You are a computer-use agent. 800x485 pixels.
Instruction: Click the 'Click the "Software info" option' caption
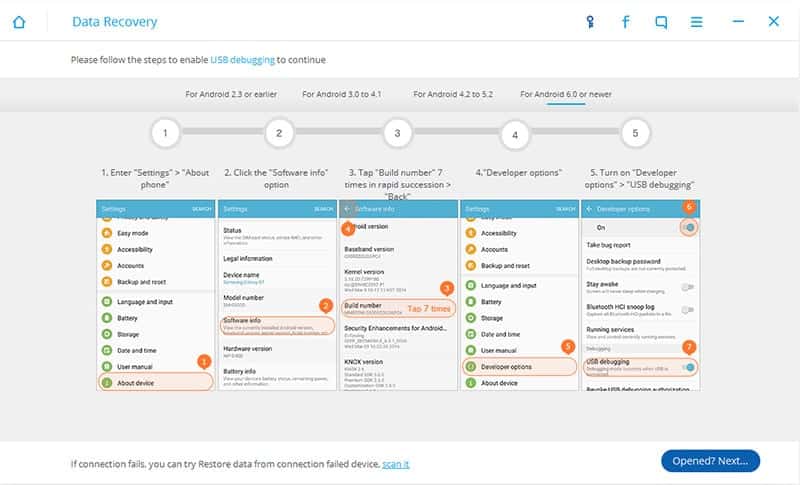click(x=276, y=178)
